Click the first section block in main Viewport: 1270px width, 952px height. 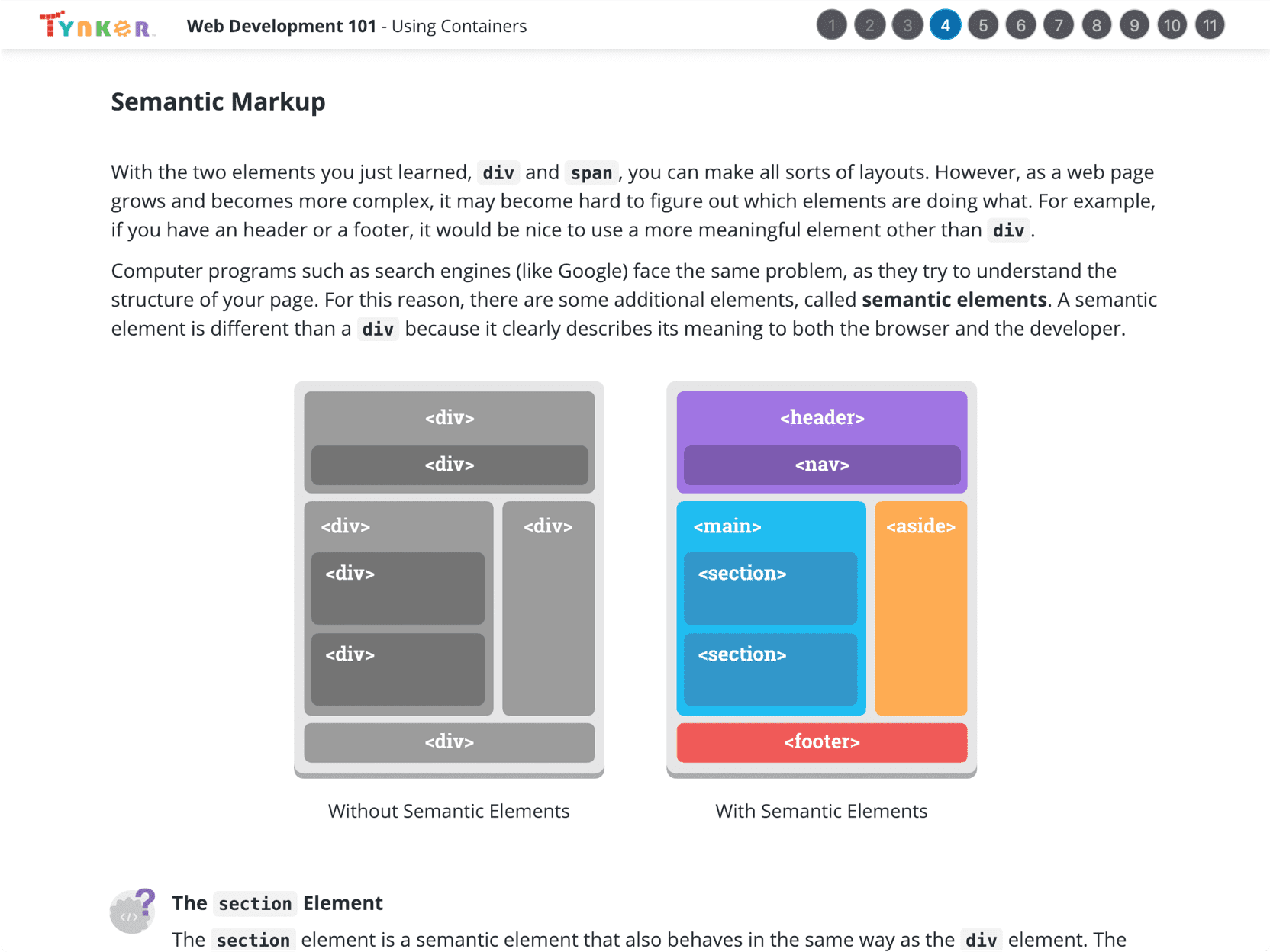(771, 588)
